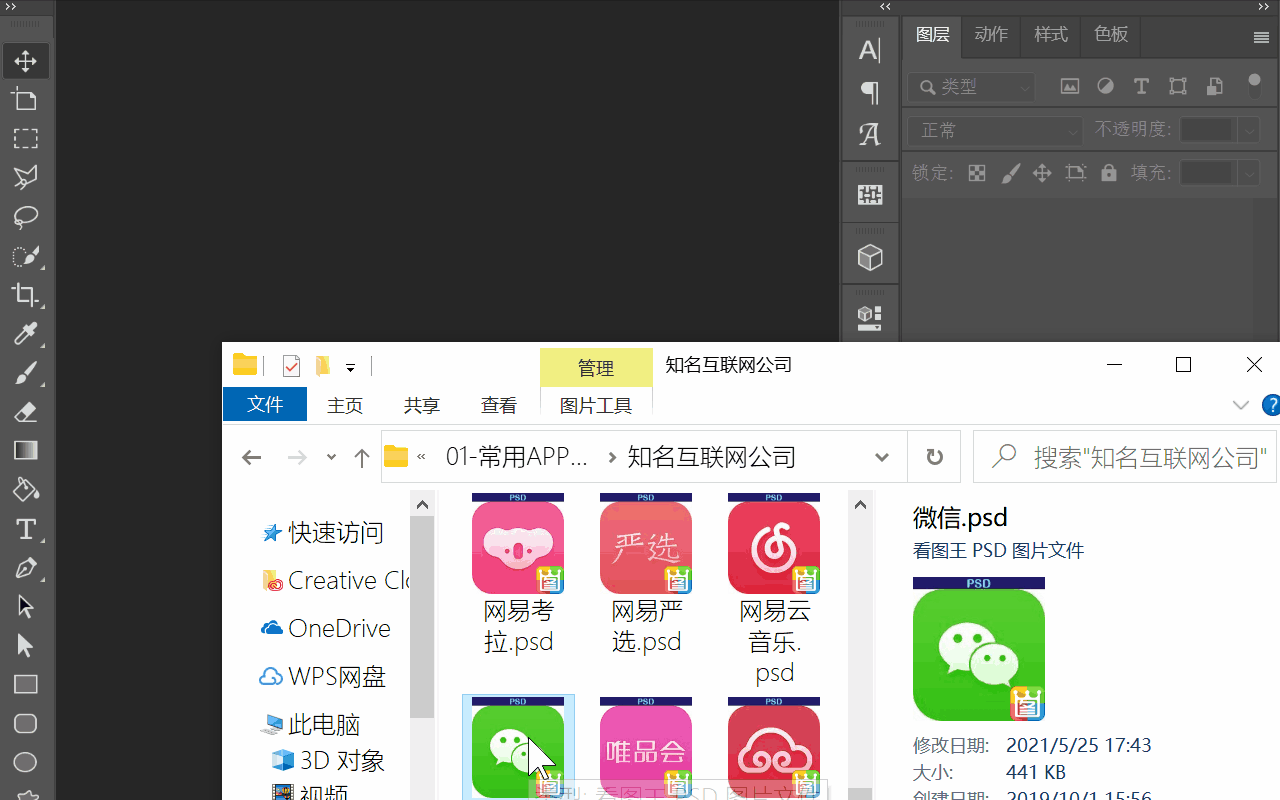Toggle smart object layer filter
This screenshot has height=800, width=1280.
pos(1214,87)
